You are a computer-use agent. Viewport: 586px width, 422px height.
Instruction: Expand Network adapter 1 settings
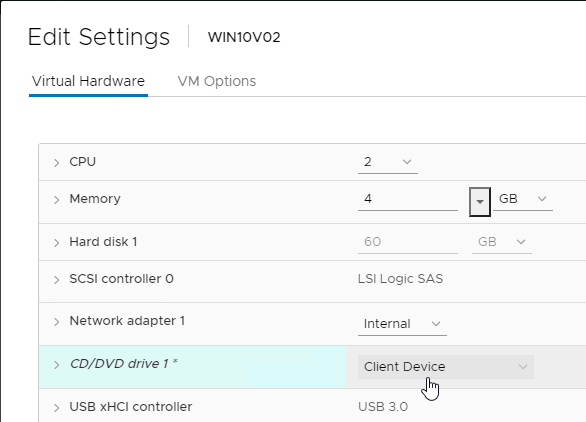[x=56, y=322]
